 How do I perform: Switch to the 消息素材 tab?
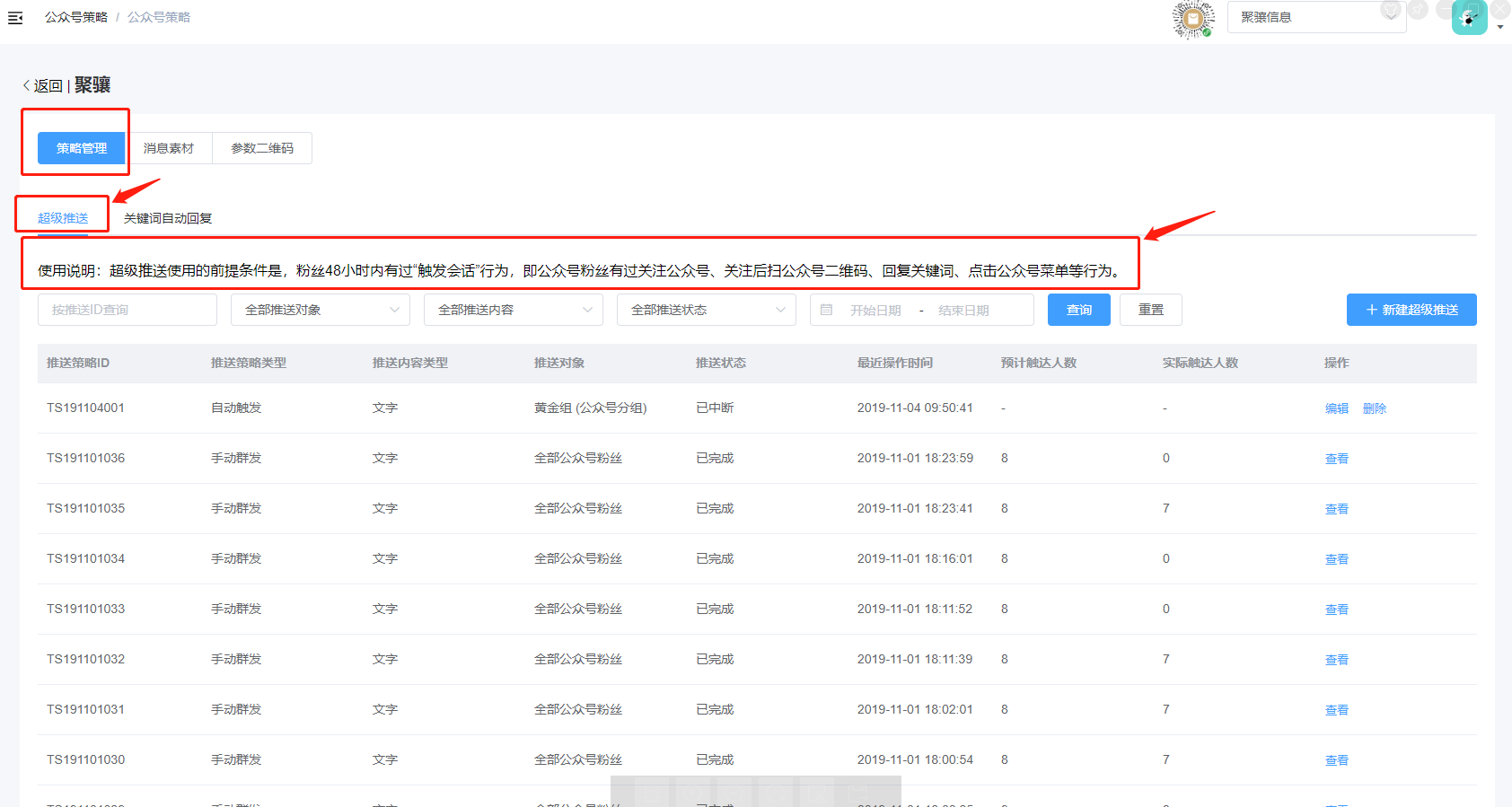tap(169, 148)
